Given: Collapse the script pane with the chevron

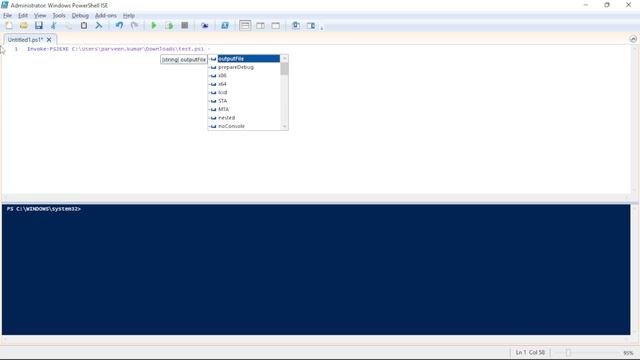Looking at the screenshot, I should point(633,39).
